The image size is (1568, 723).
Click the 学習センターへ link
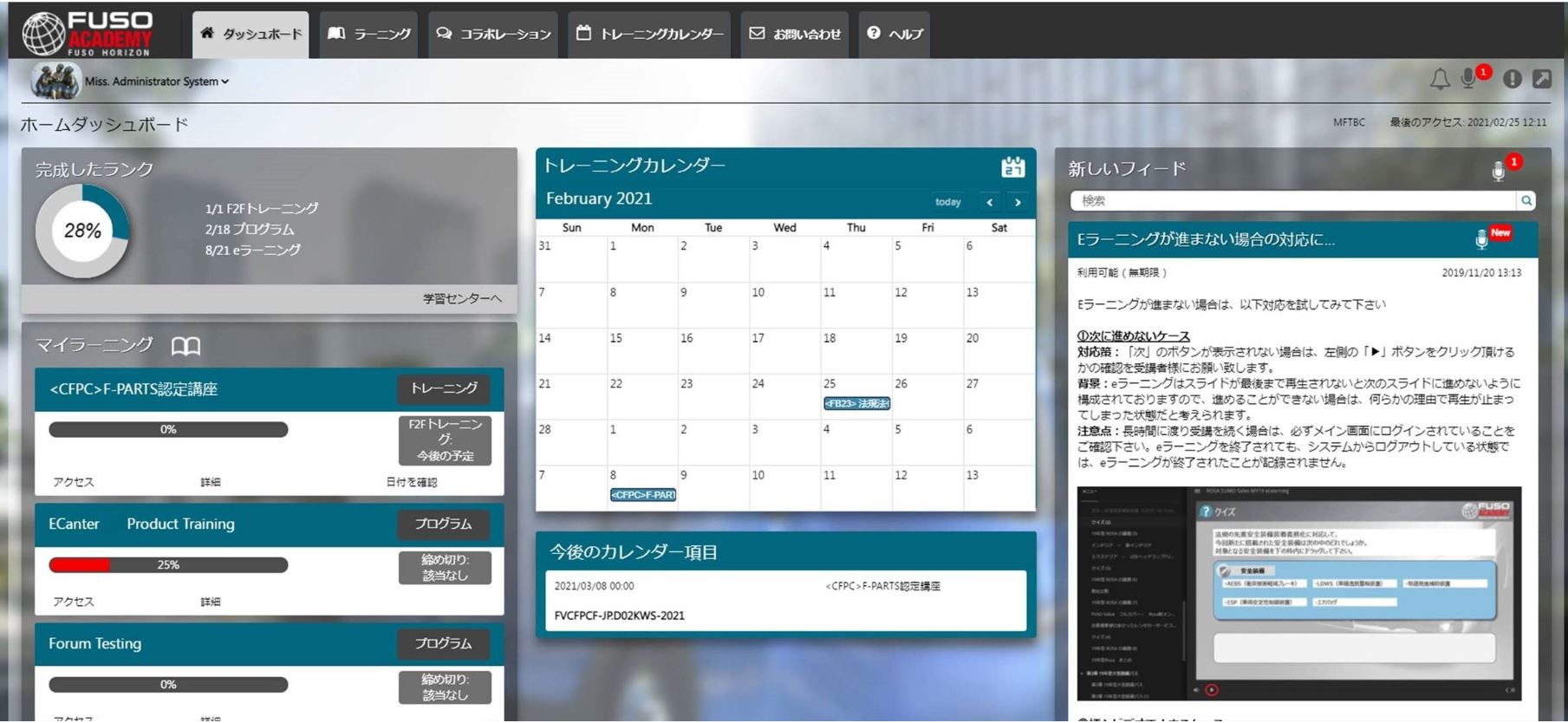462,299
